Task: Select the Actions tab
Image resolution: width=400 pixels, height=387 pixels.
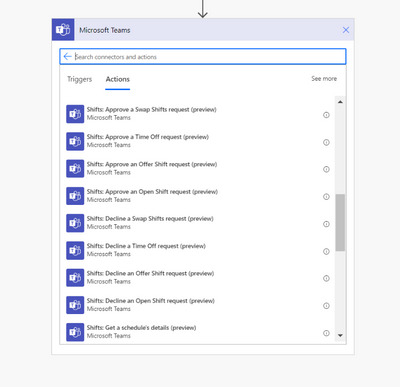Action: pyautogui.click(x=118, y=79)
